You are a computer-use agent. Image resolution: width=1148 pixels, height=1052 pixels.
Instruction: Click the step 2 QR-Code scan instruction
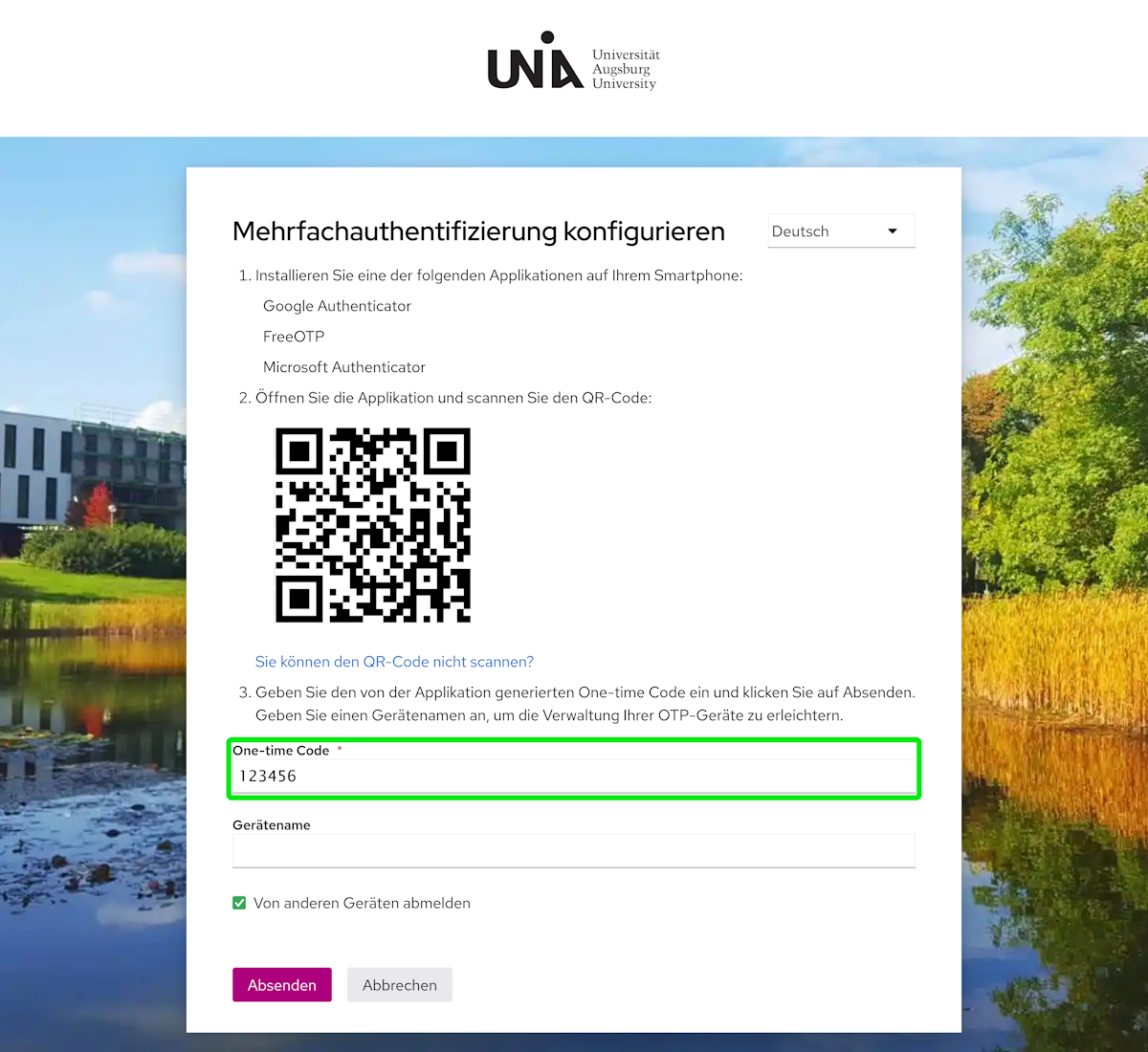coord(445,398)
